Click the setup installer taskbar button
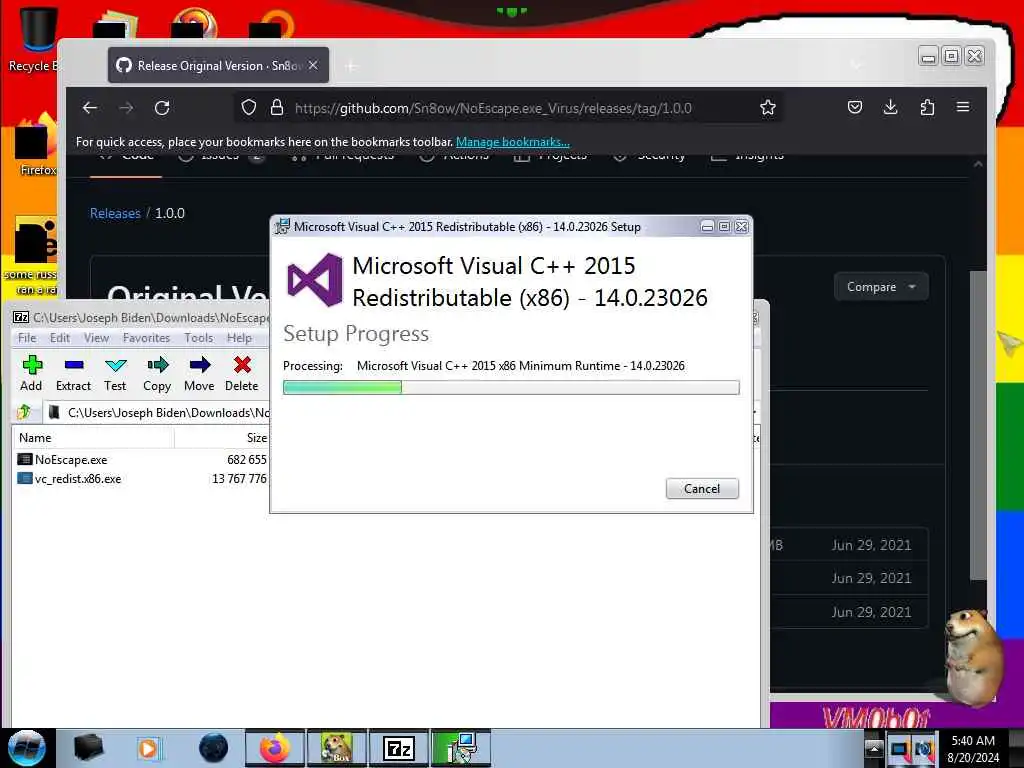This screenshot has width=1024, height=768. [461, 748]
